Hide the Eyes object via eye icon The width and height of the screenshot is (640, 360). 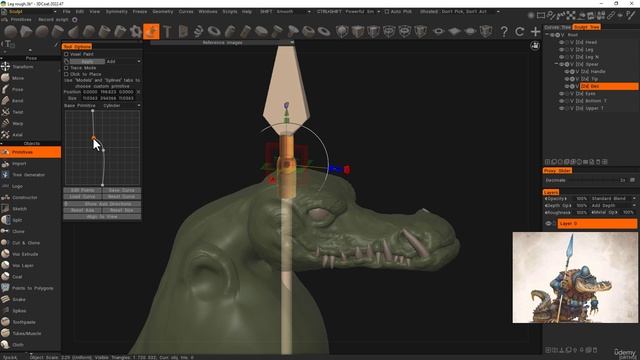click(x=562, y=94)
